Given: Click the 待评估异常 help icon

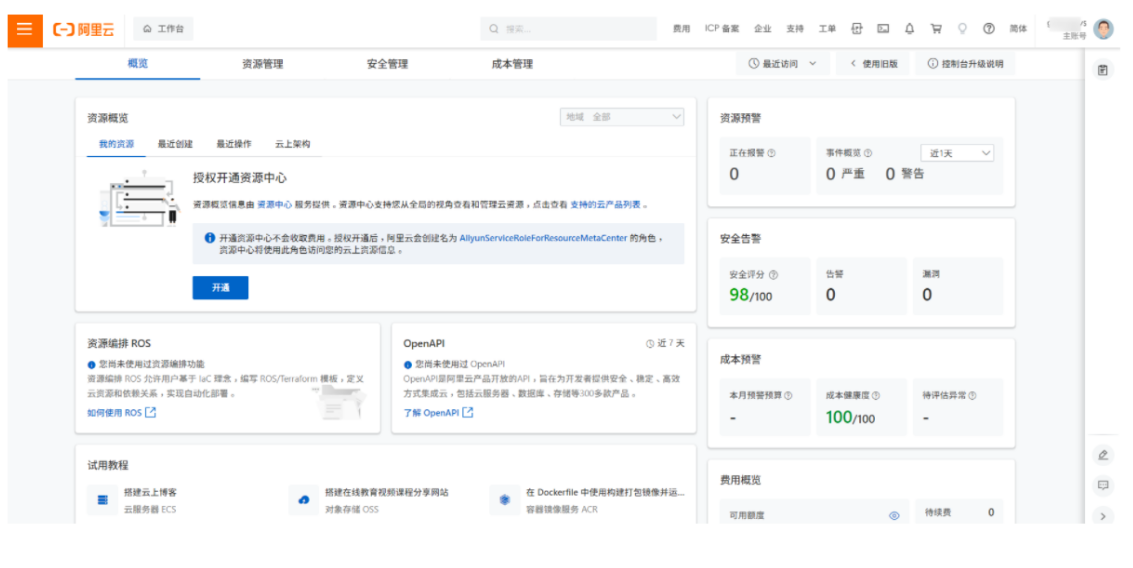Looking at the screenshot, I should (973, 395).
